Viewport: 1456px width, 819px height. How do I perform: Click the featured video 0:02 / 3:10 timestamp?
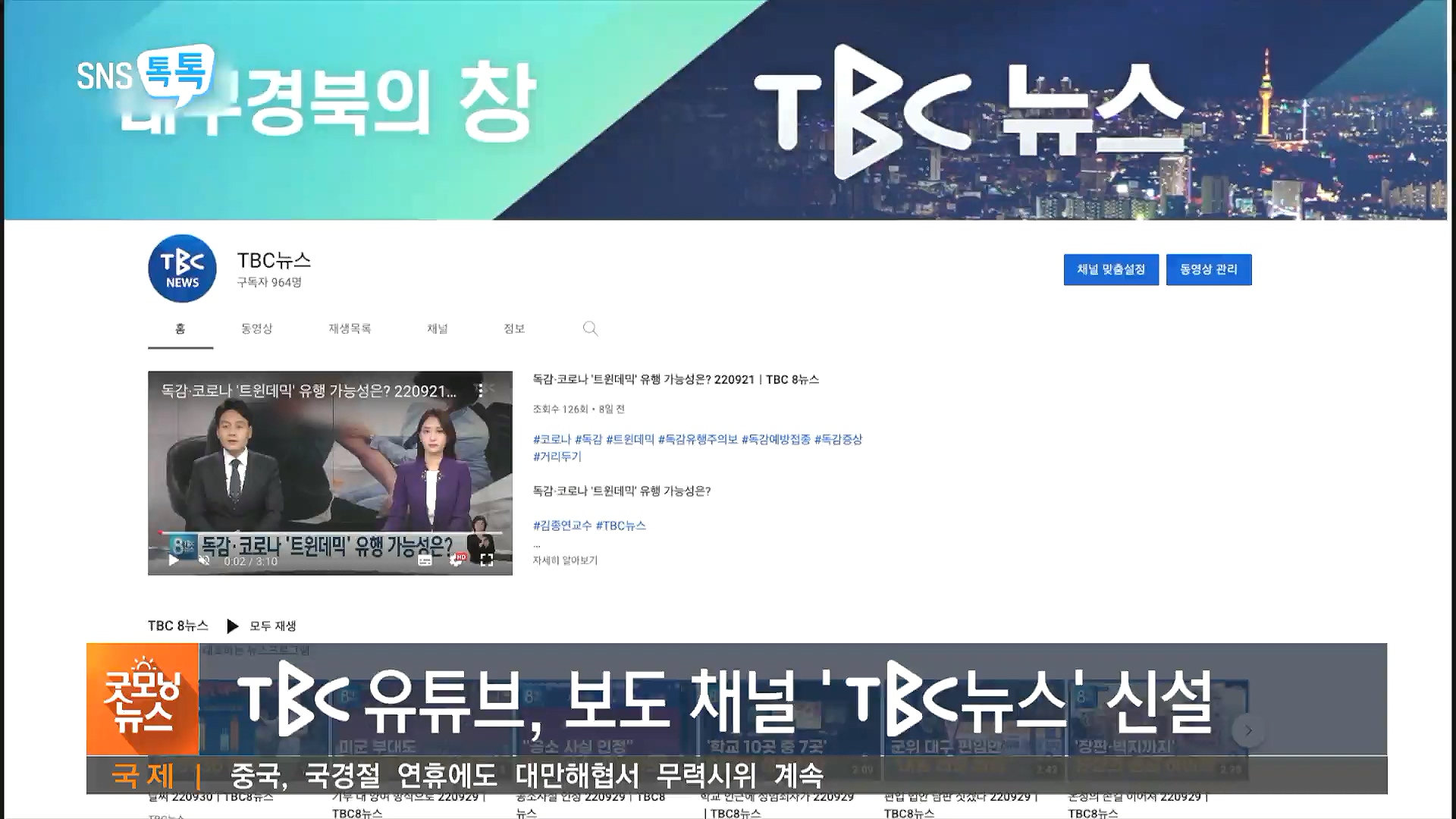pyautogui.click(x=251, y=561)
